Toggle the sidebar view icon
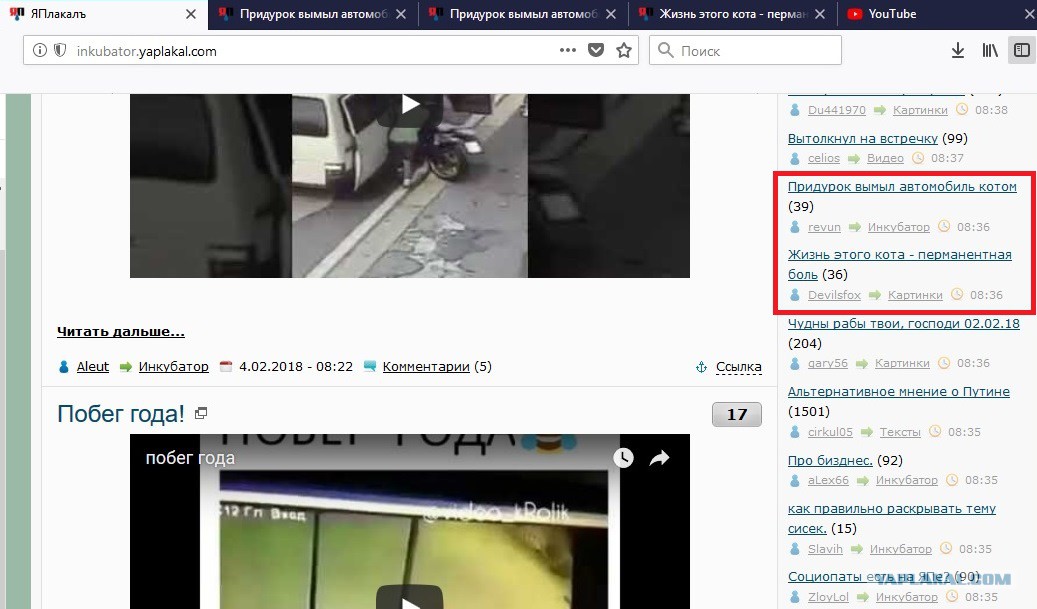The image size is (1037, 609). point(1021,50)
